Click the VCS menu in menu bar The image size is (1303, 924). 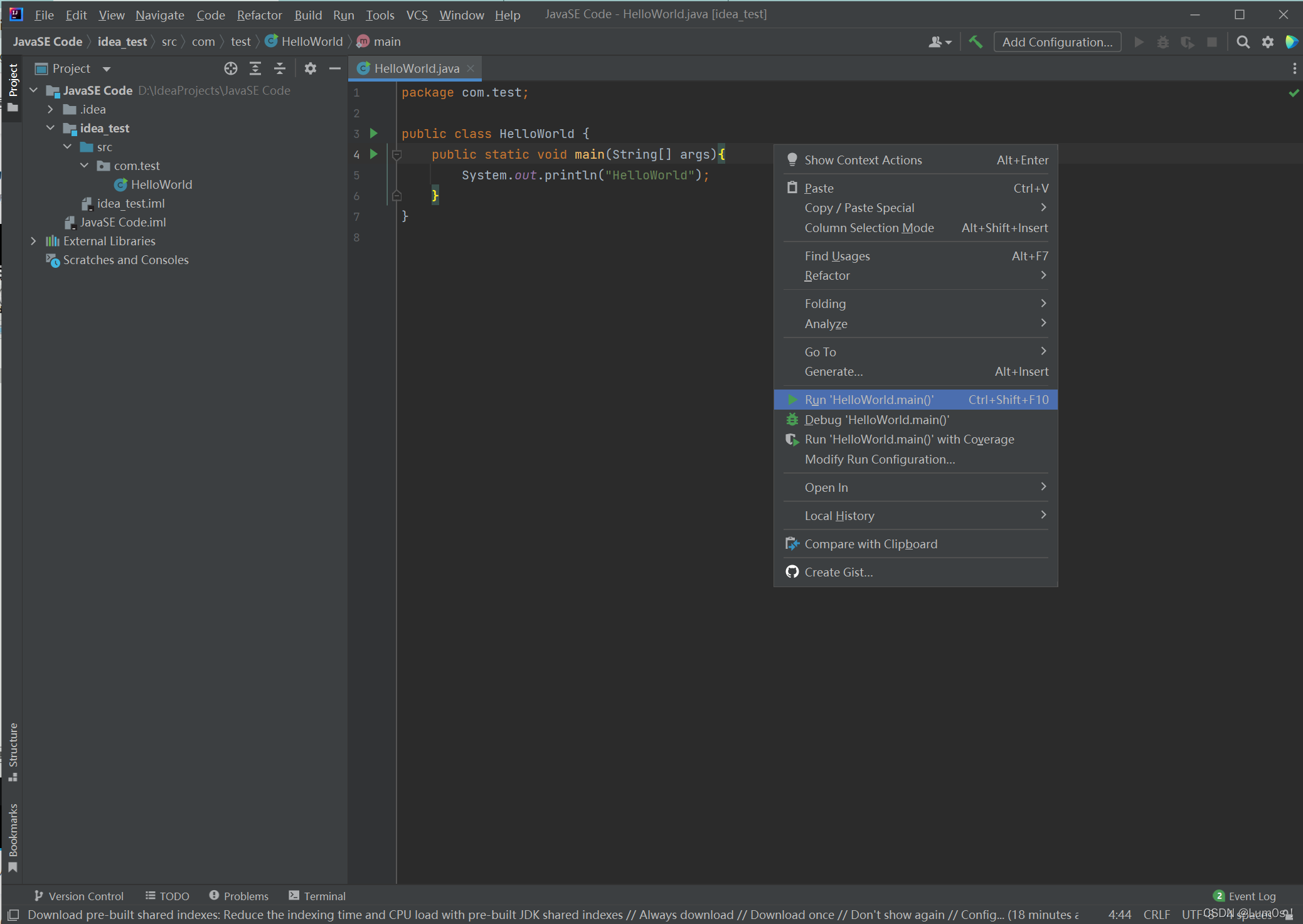point(417,14)
